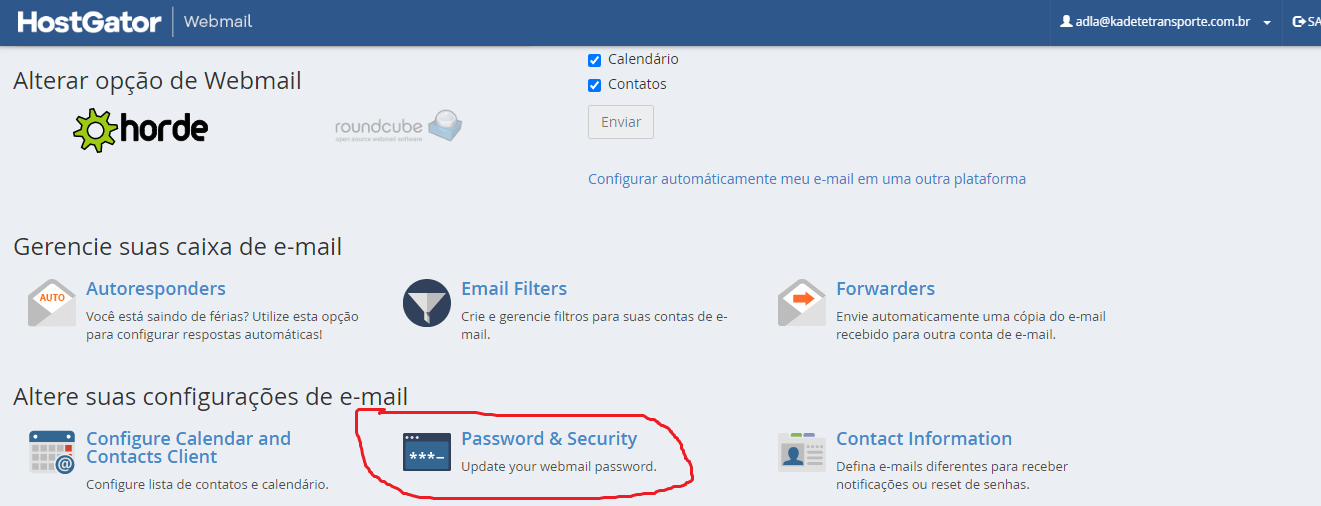Uncheck the Calendário checkbox

594,60
